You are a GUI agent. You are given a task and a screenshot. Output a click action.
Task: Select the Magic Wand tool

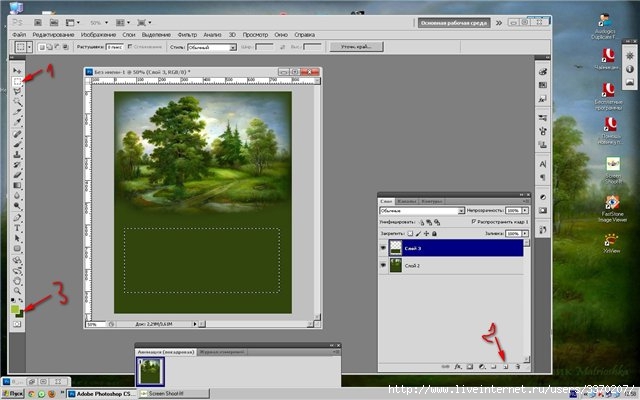pos(17,102)
